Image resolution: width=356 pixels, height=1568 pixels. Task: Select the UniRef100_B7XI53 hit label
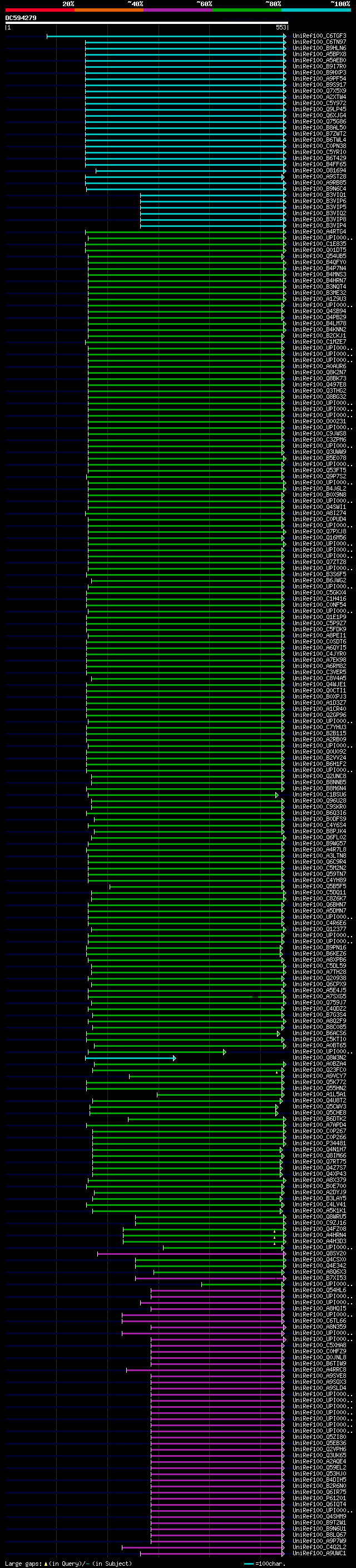pyautogui.click(x=319, y=1278)
